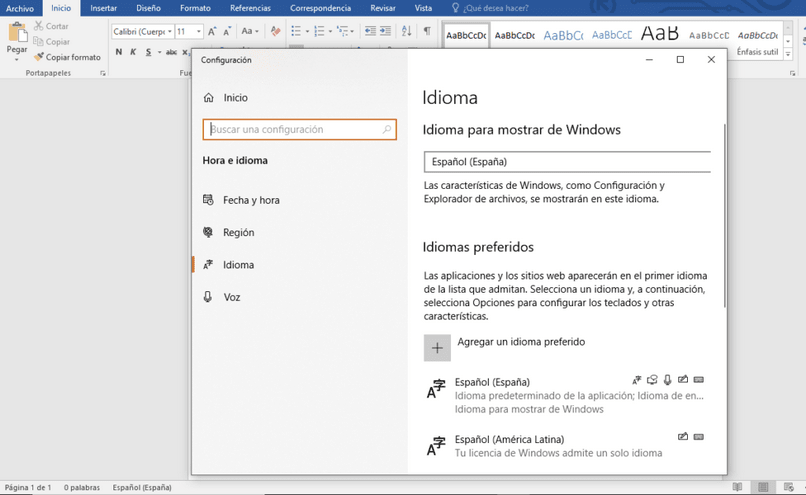Viewport: 806px width, 495px height.
Task: Apply italics with the K button
Action: coord(133,51)
